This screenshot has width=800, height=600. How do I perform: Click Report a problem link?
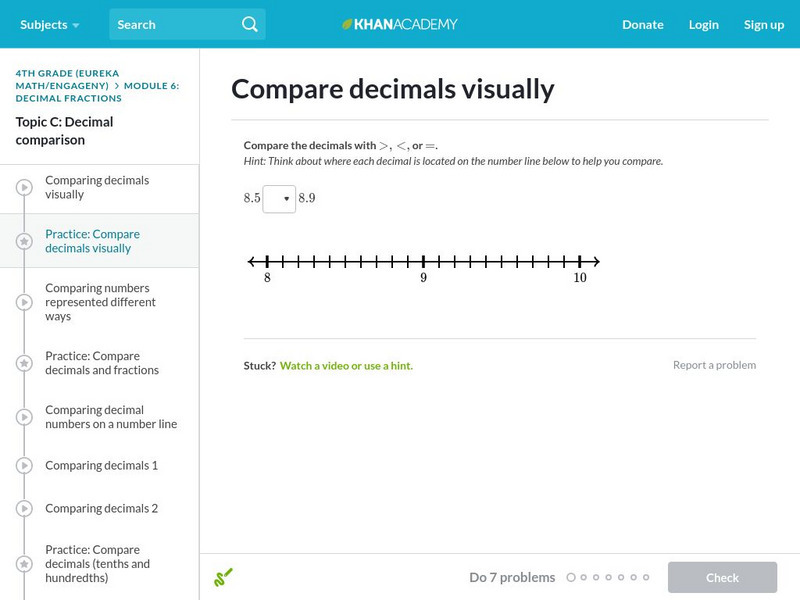714,365
